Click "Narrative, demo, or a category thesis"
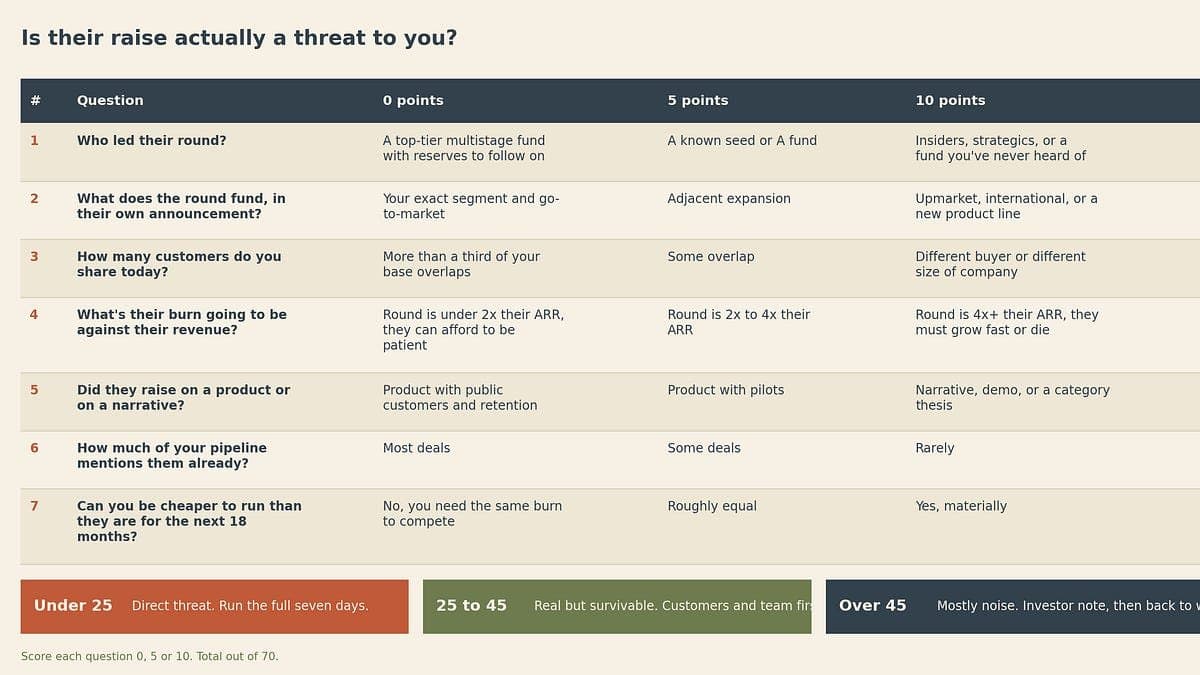This screenshot has width=1200, height=675. (x=1012, y=398)
